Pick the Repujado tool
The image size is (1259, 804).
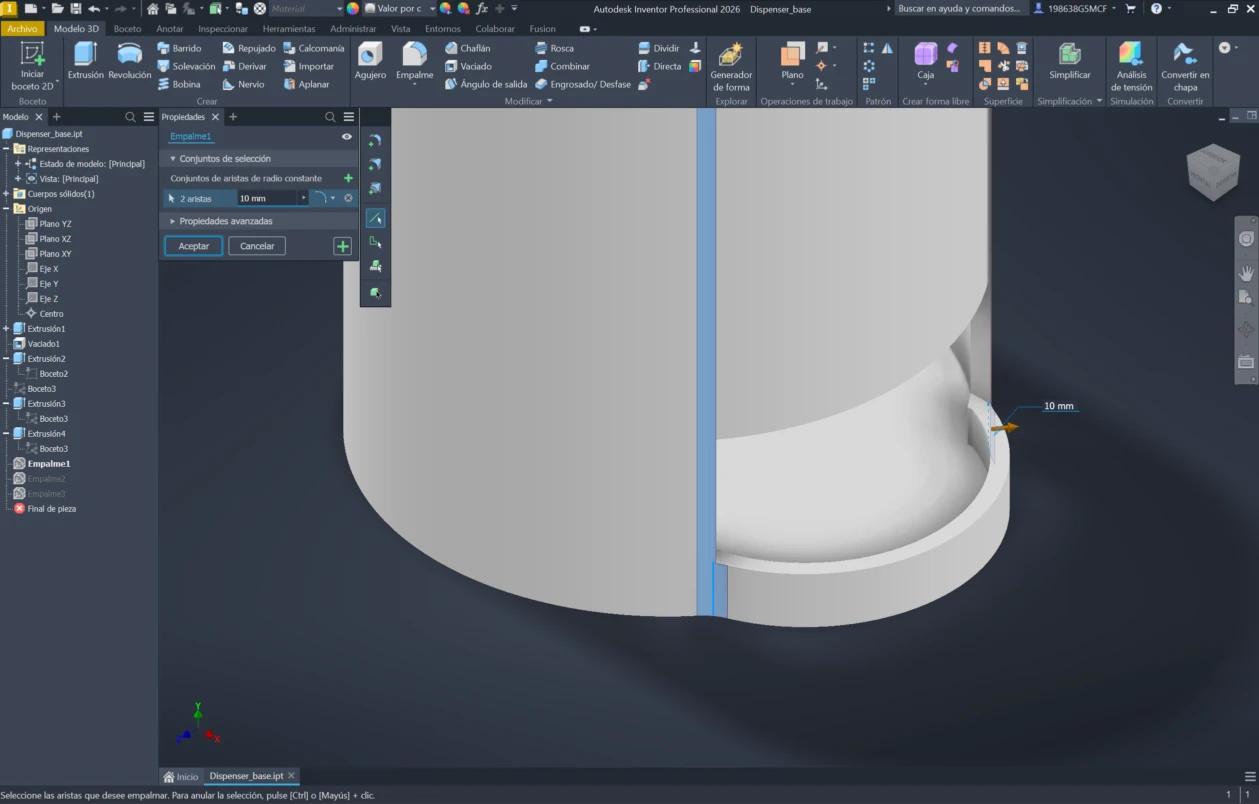pyautogui.click(x=249, y=48)
